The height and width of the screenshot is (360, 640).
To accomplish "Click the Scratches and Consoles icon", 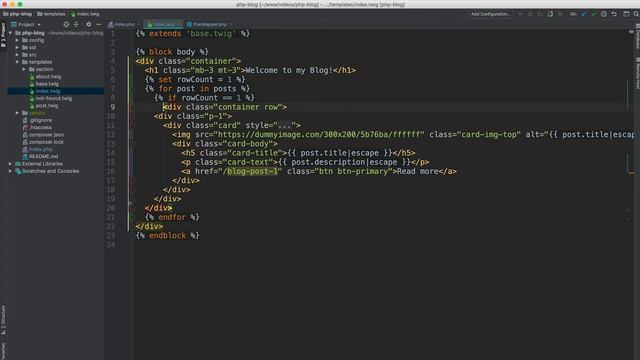I will coord(18,171).
